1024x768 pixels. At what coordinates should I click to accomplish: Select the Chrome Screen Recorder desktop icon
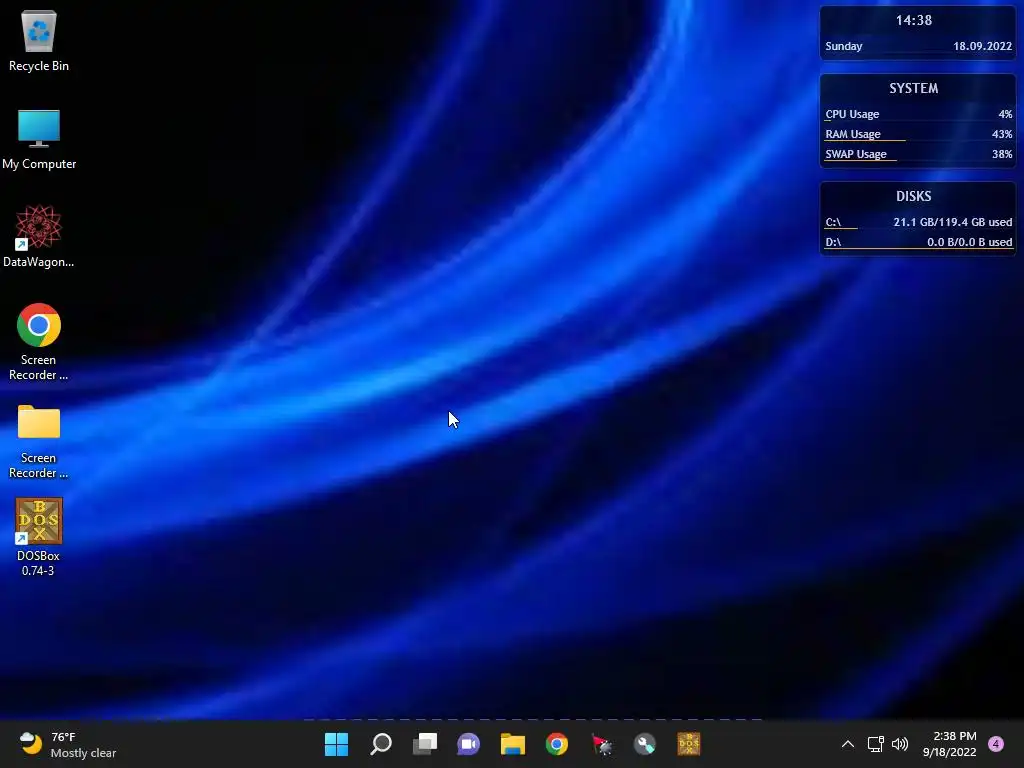[39, 342]
